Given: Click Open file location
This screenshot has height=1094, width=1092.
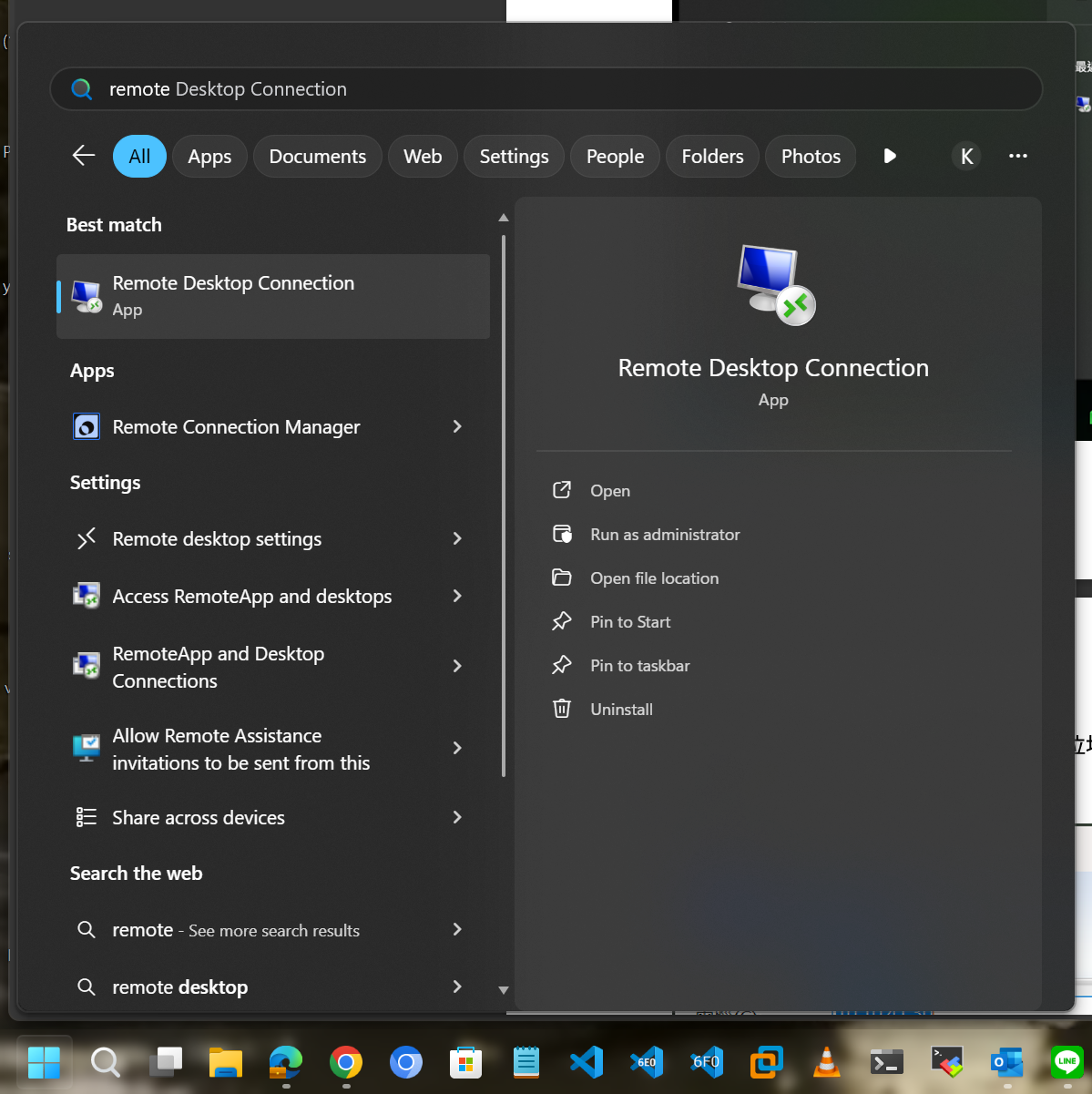Looking at the screenshot, I should (654, 578).
